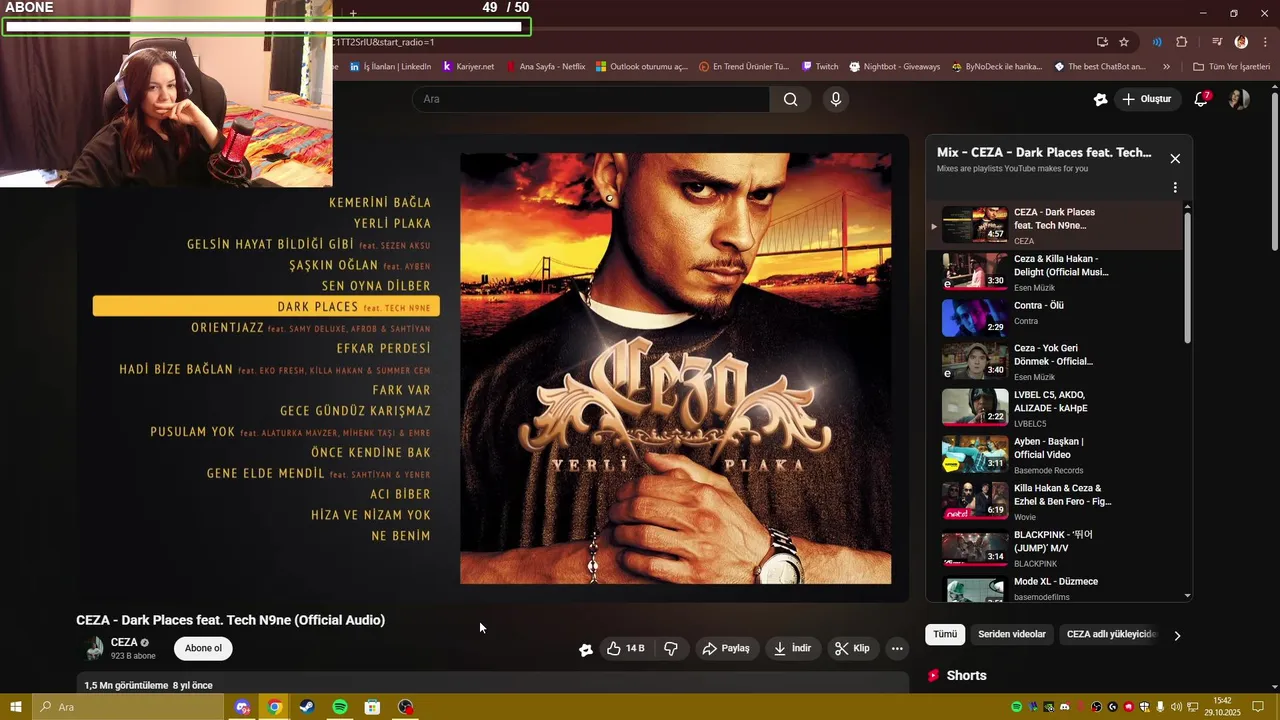The image size is (1280, 720).
Task: Click the Chrome icon in the taskbar
Action: [274, 707]
